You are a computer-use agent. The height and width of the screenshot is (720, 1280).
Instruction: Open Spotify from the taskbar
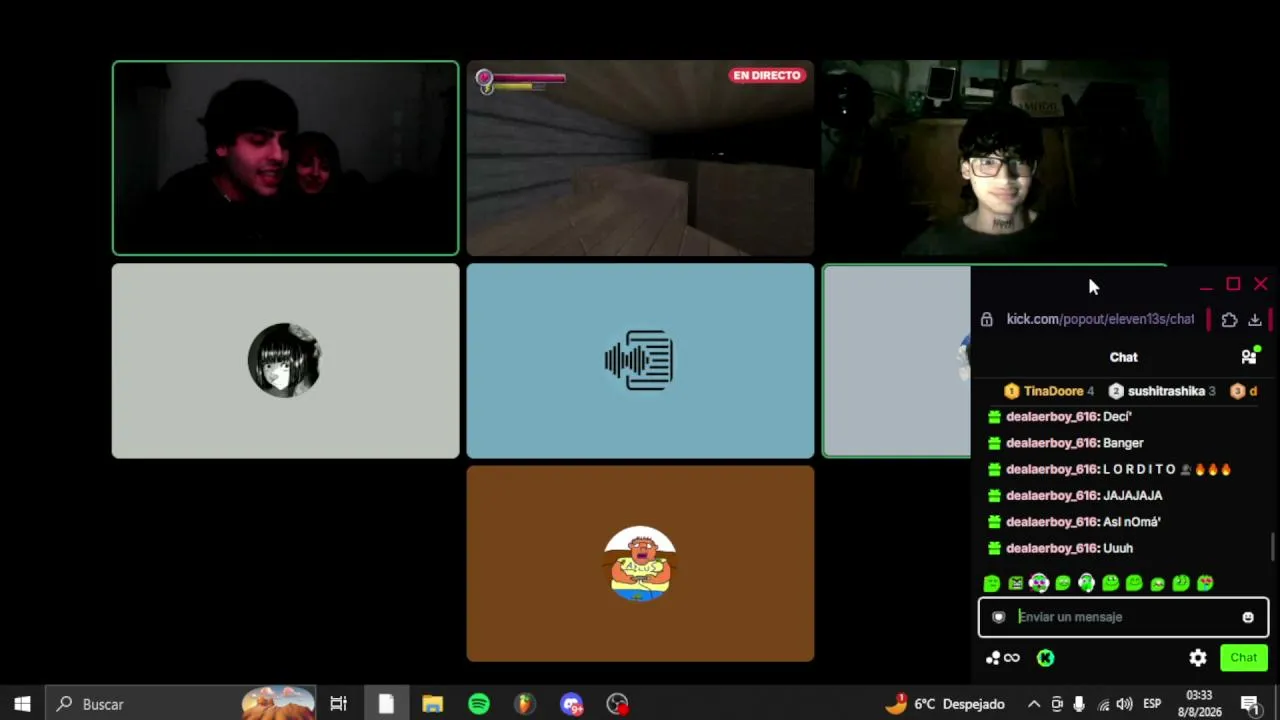[x=479, y=704]
